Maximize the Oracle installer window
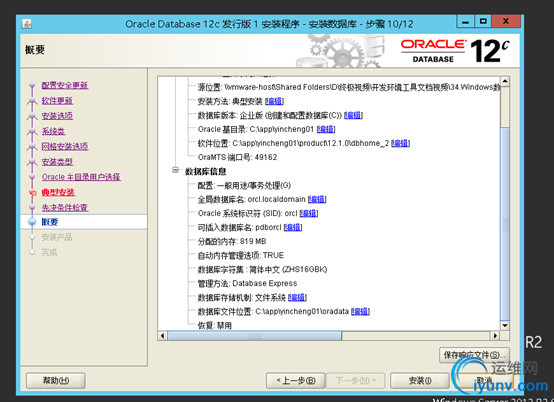554x402 pixels. [483, 22]
